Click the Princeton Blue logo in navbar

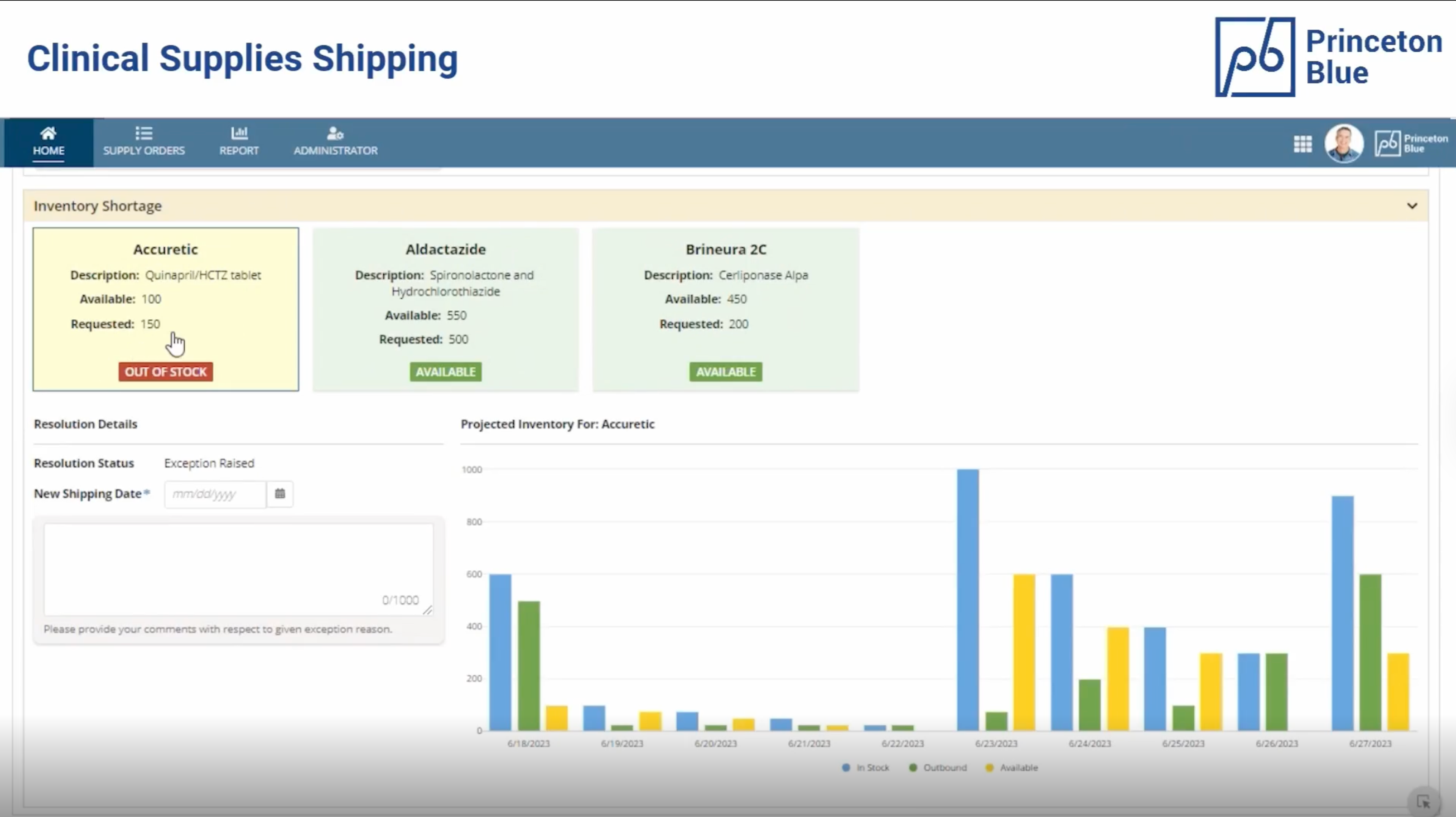1411,144
